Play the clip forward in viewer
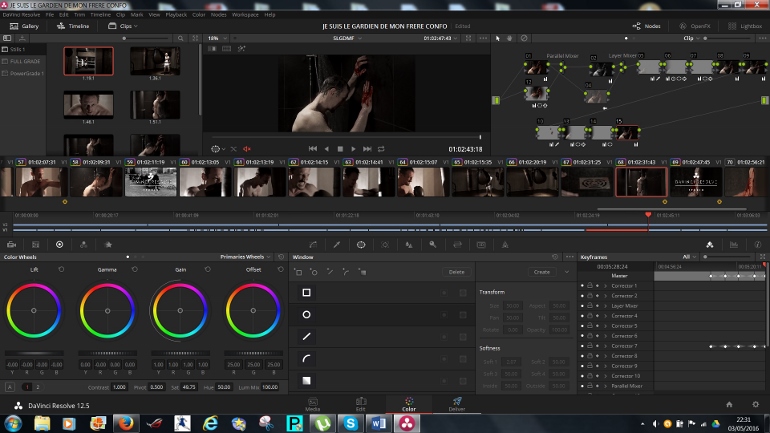 354,149
